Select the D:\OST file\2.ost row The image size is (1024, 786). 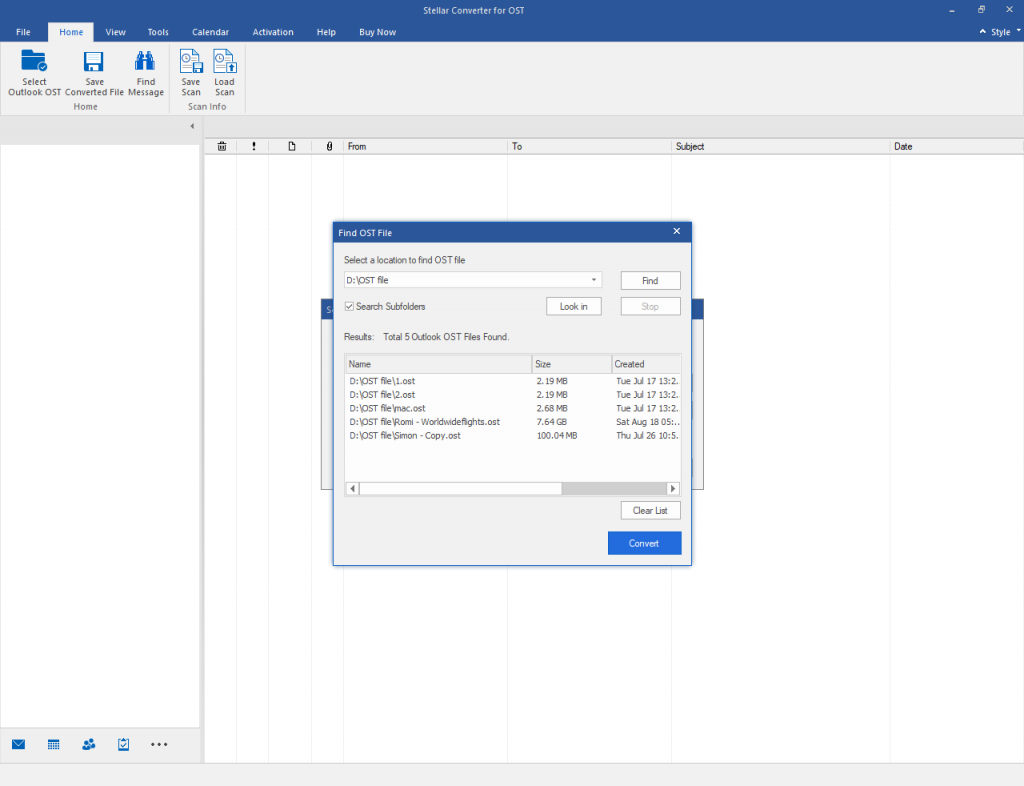[x=513, y=394]
